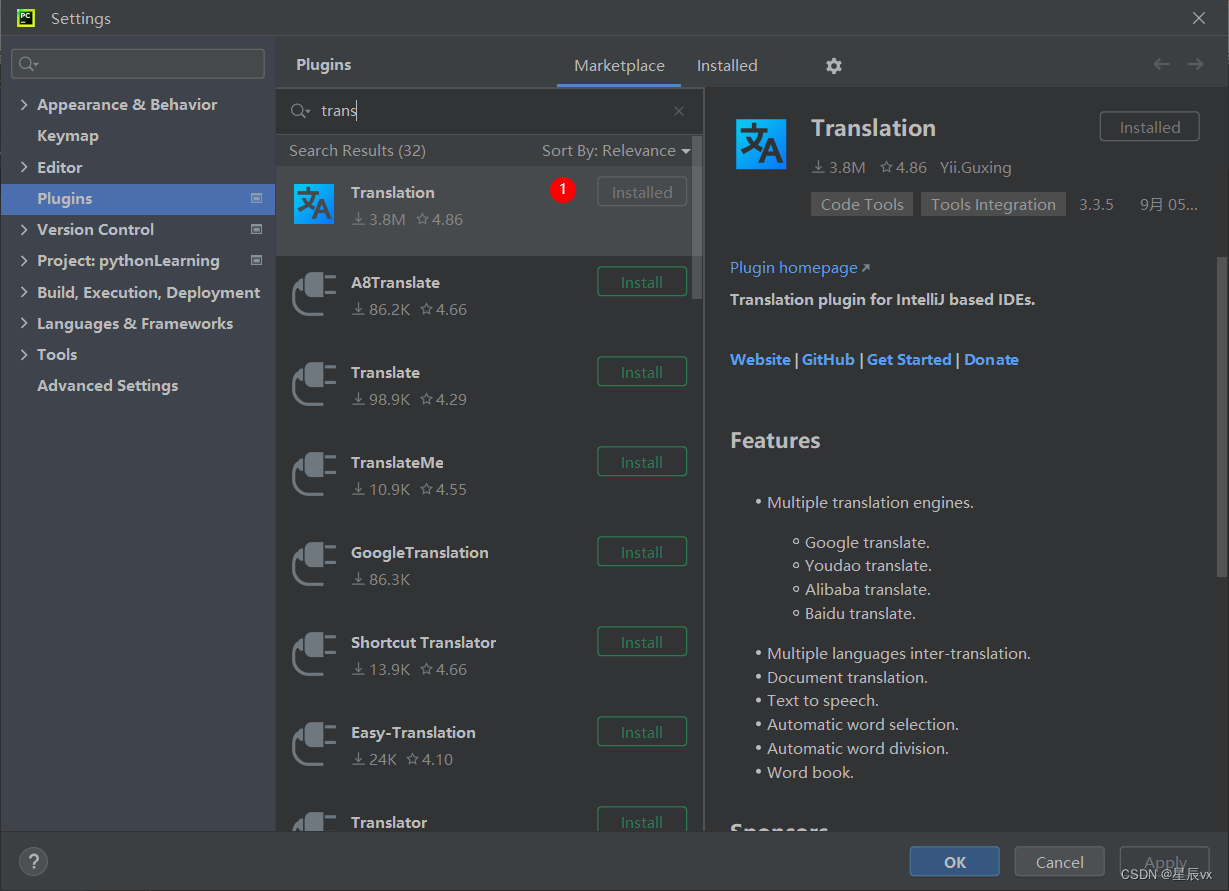Select the Shortcut Translator plugin name
The width and height of the screenshot is (1229, 891).
click(423, 642)
